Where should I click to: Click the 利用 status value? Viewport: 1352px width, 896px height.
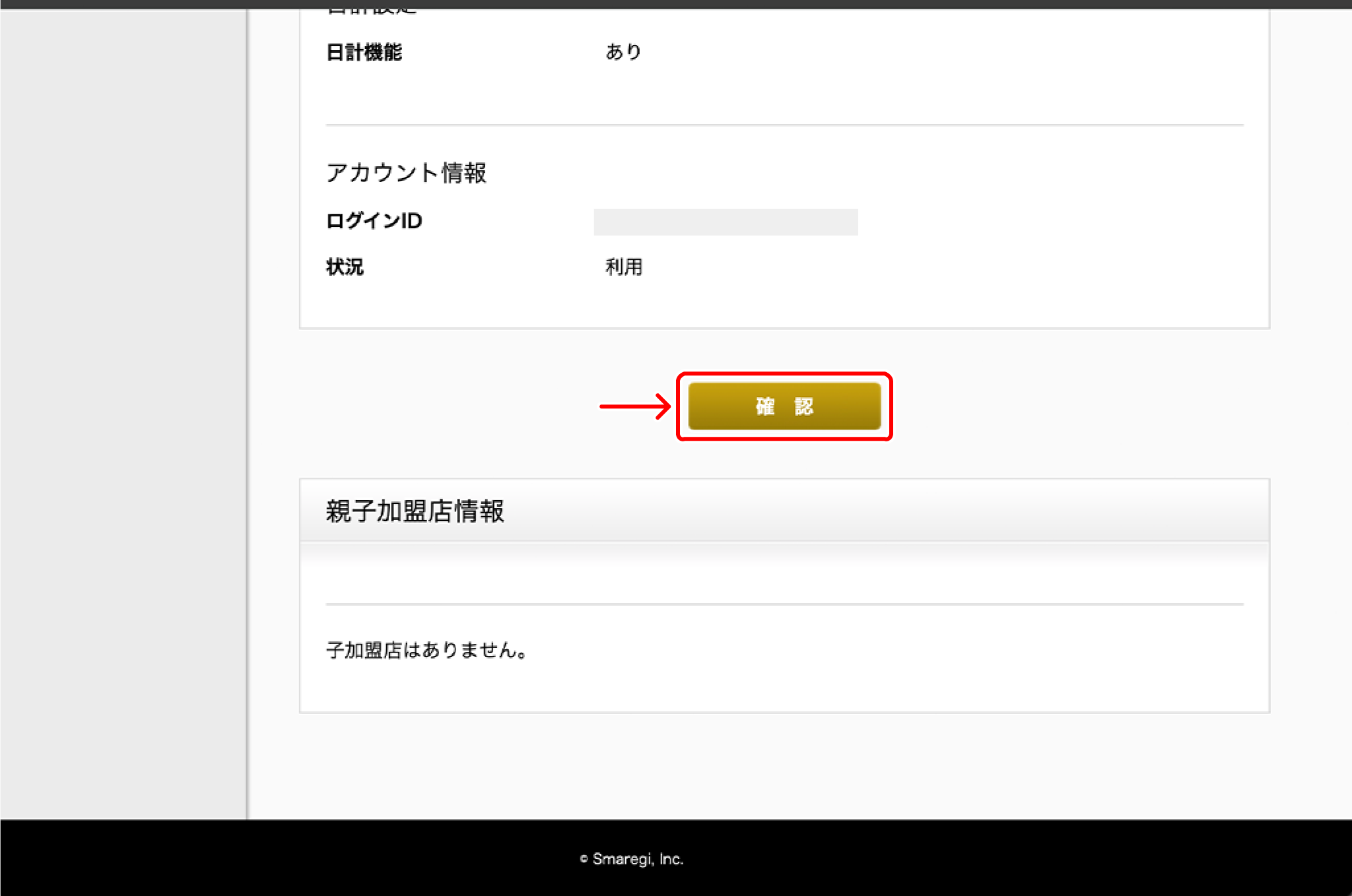tap(624, 267)
